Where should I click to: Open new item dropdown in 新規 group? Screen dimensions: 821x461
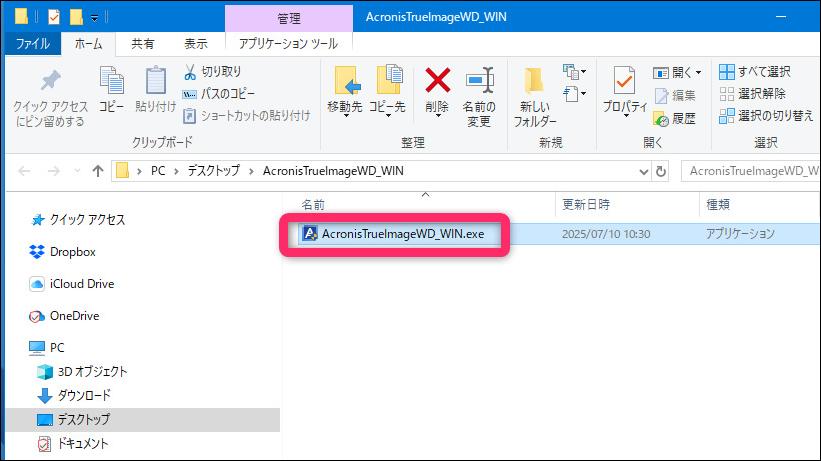574,71
